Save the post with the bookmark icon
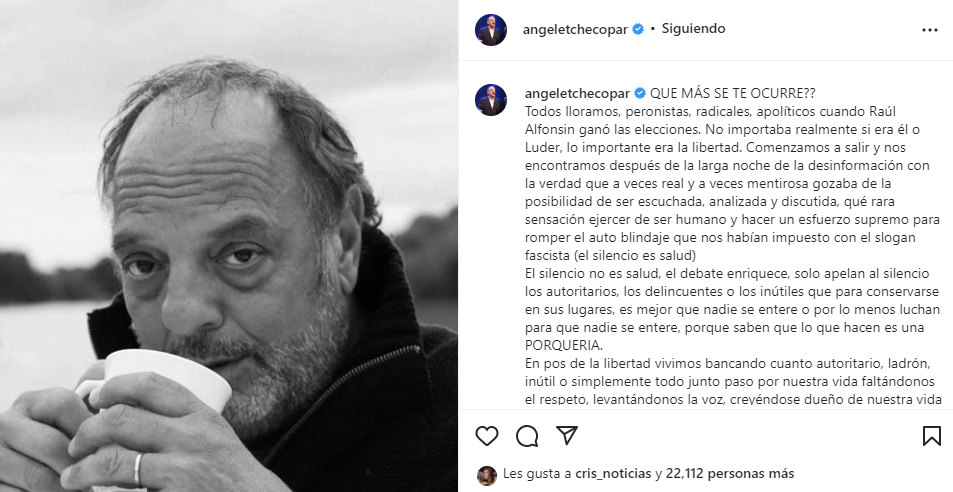 tap(932, 436)
